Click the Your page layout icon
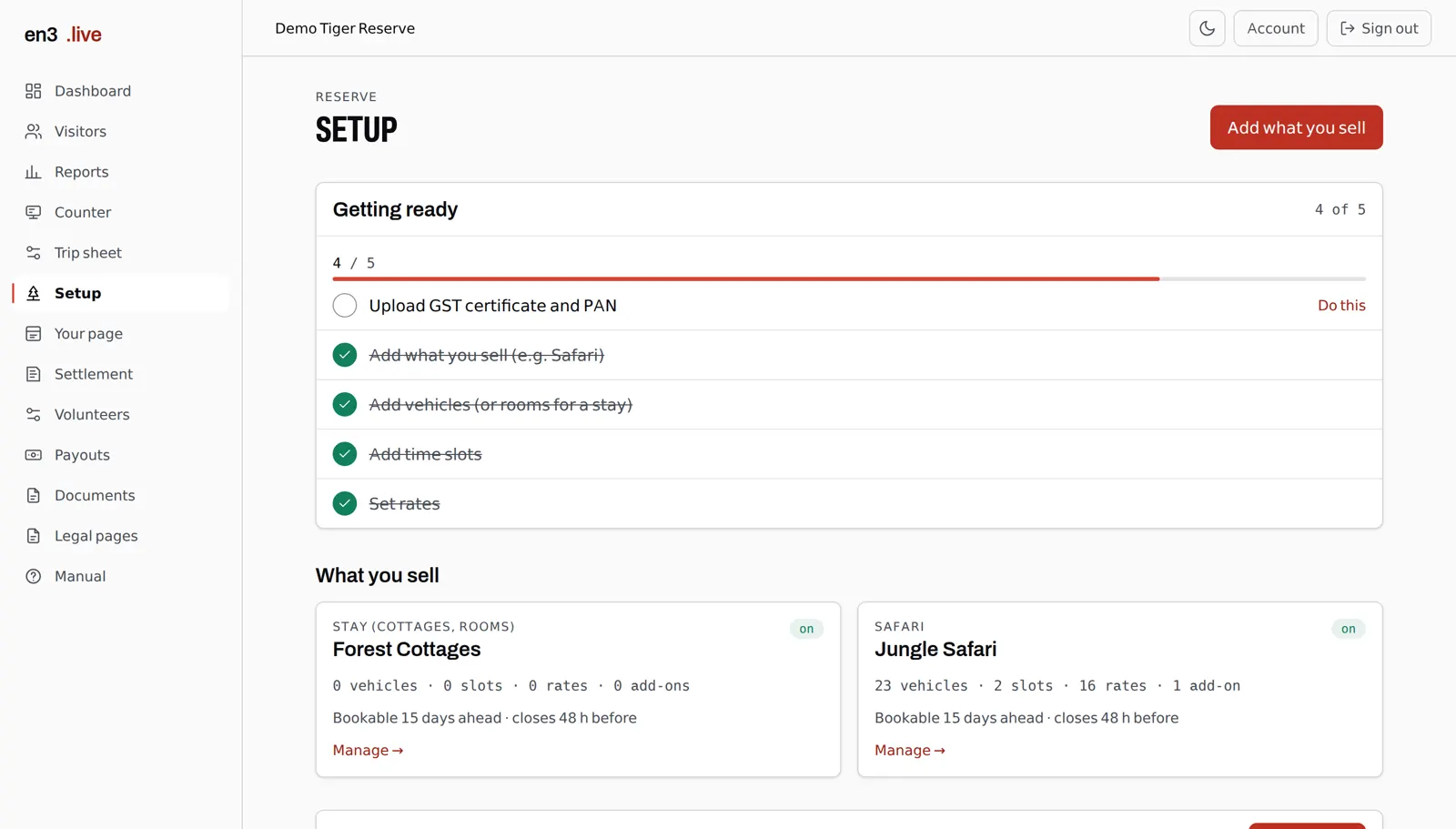 pos(34,334)
